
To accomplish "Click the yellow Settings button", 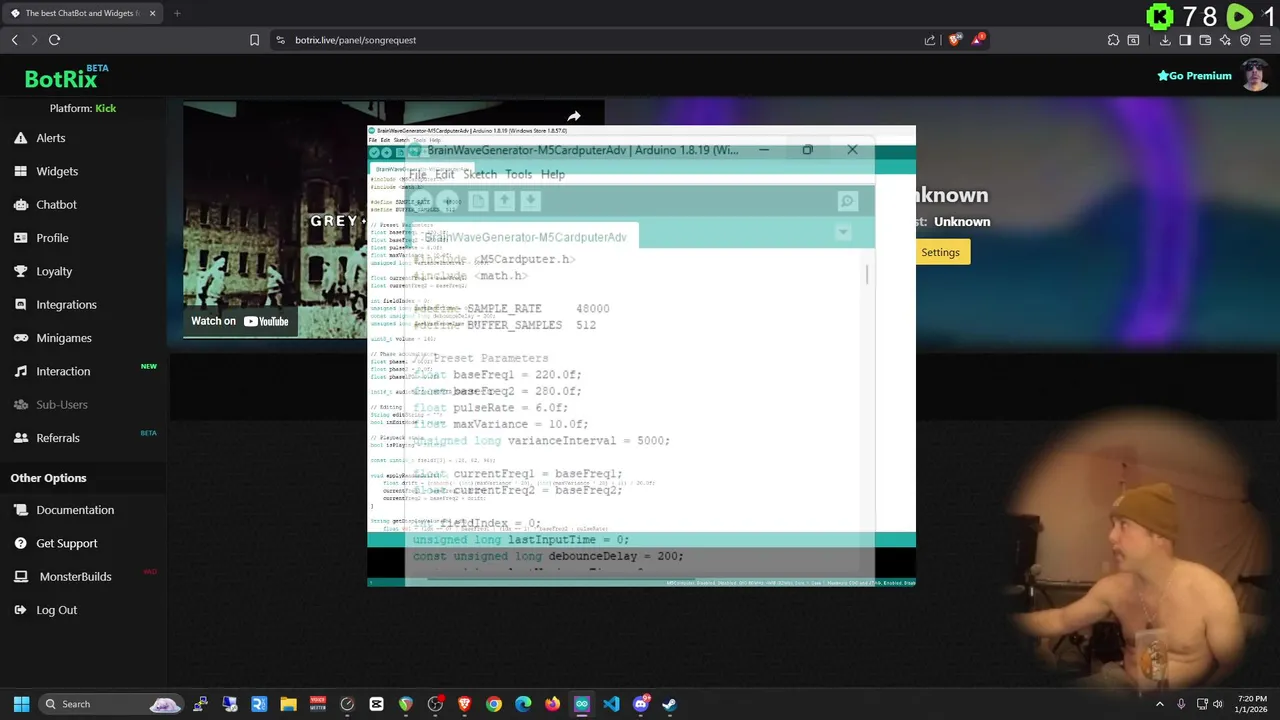I will pyautogui.click(x=940, y=252).
